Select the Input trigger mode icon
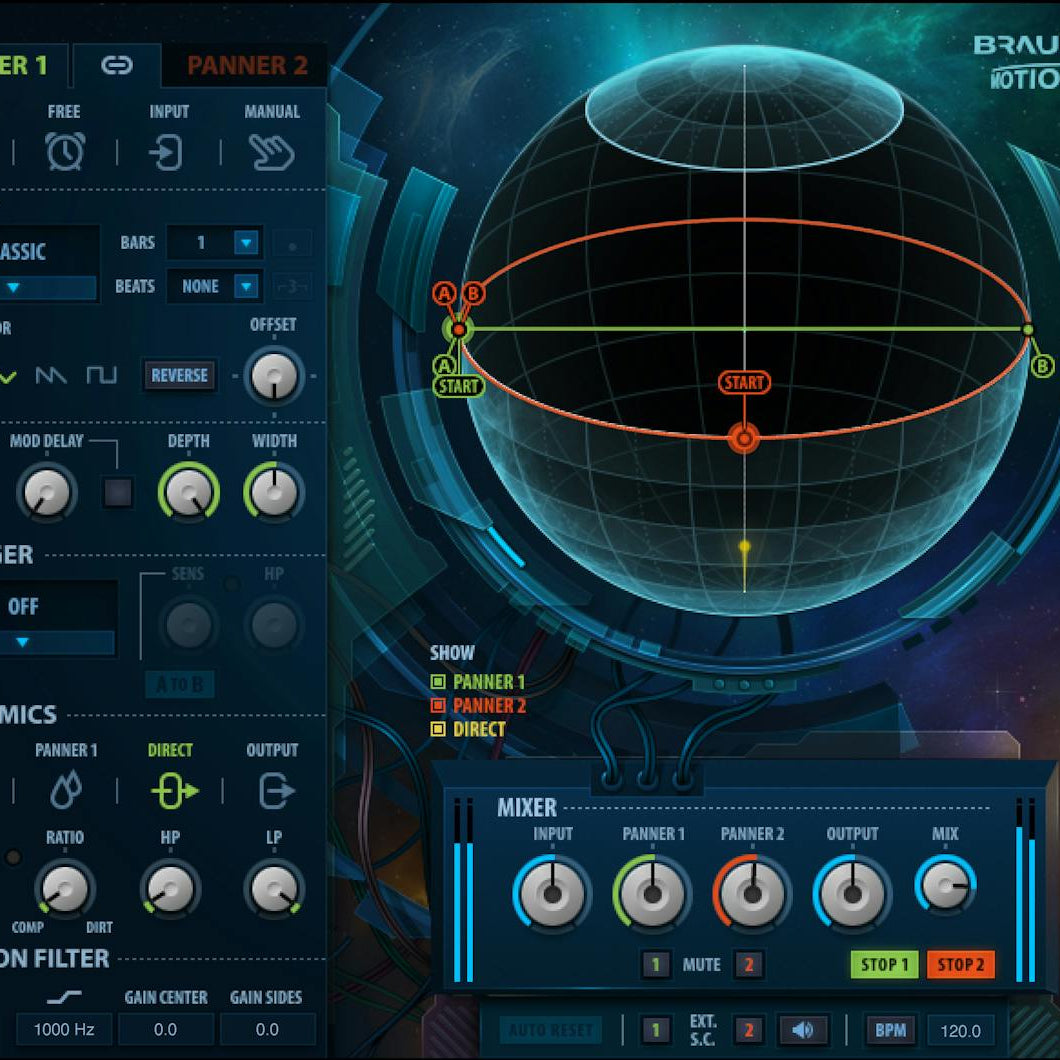 tap(167, 151)
